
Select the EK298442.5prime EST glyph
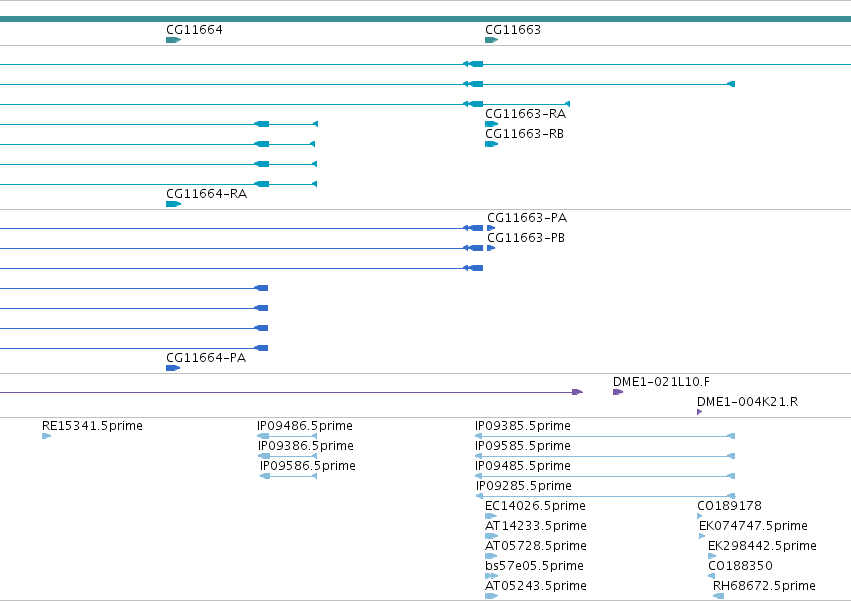[x=712, y=556]
